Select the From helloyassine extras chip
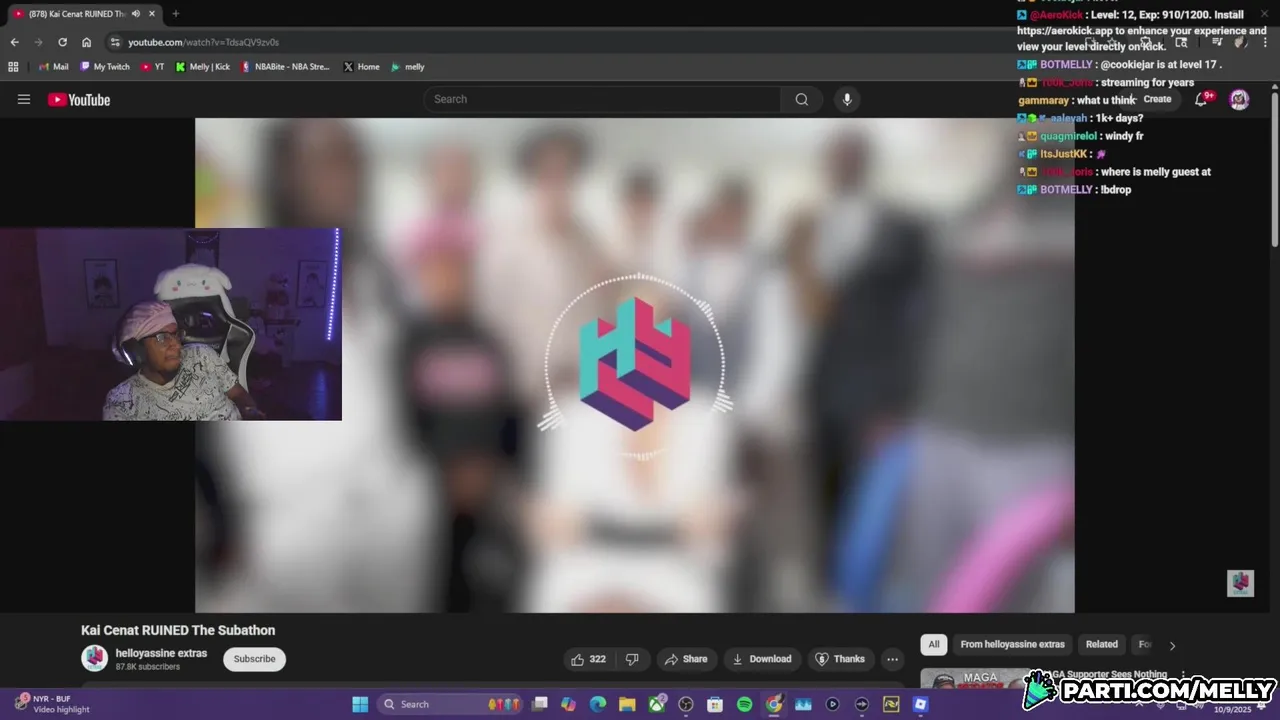 1012,644
